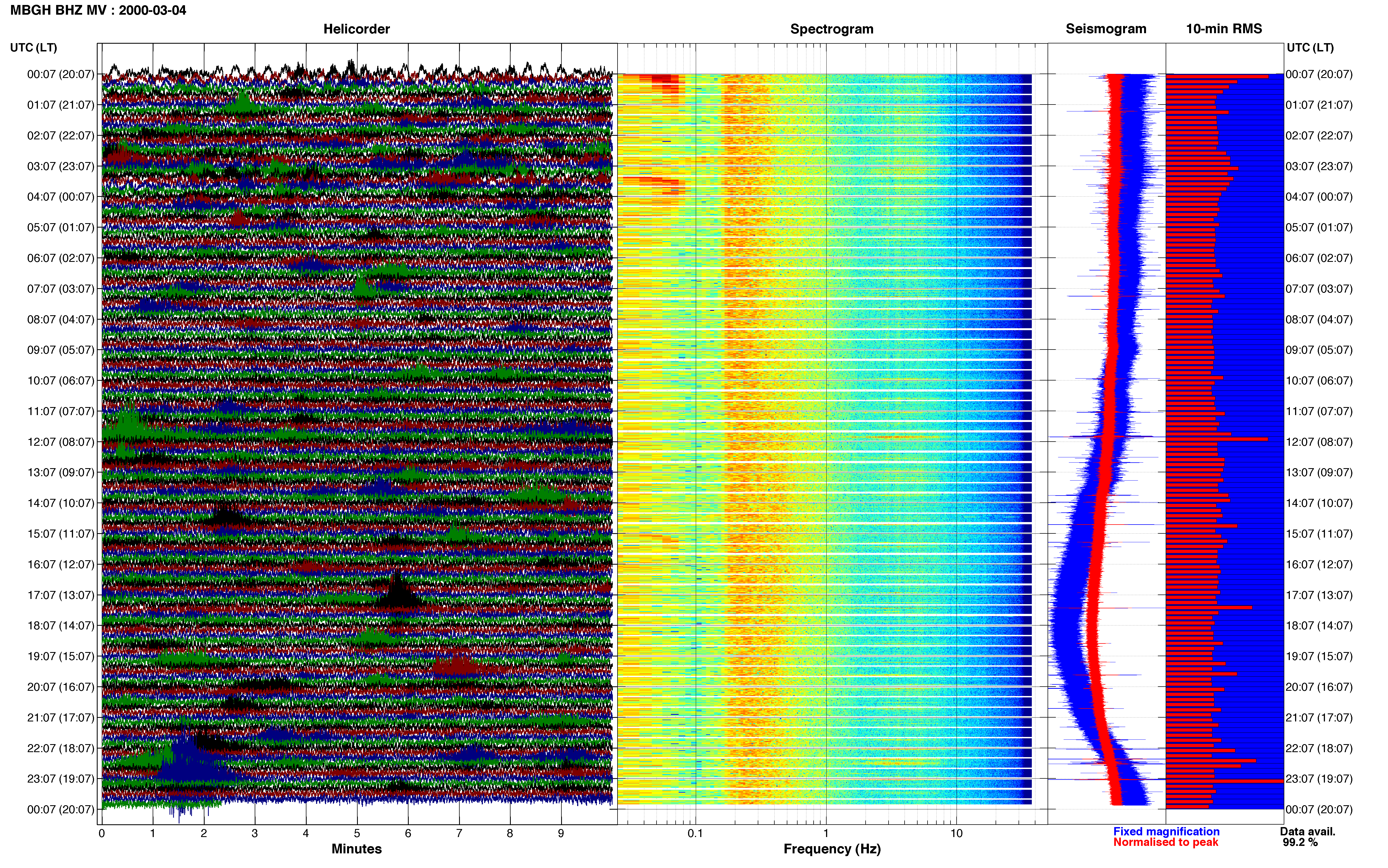Click right time label '02:07 (22:07)'
This screenshot has height=868, width=1388.
click(1319, 136)
